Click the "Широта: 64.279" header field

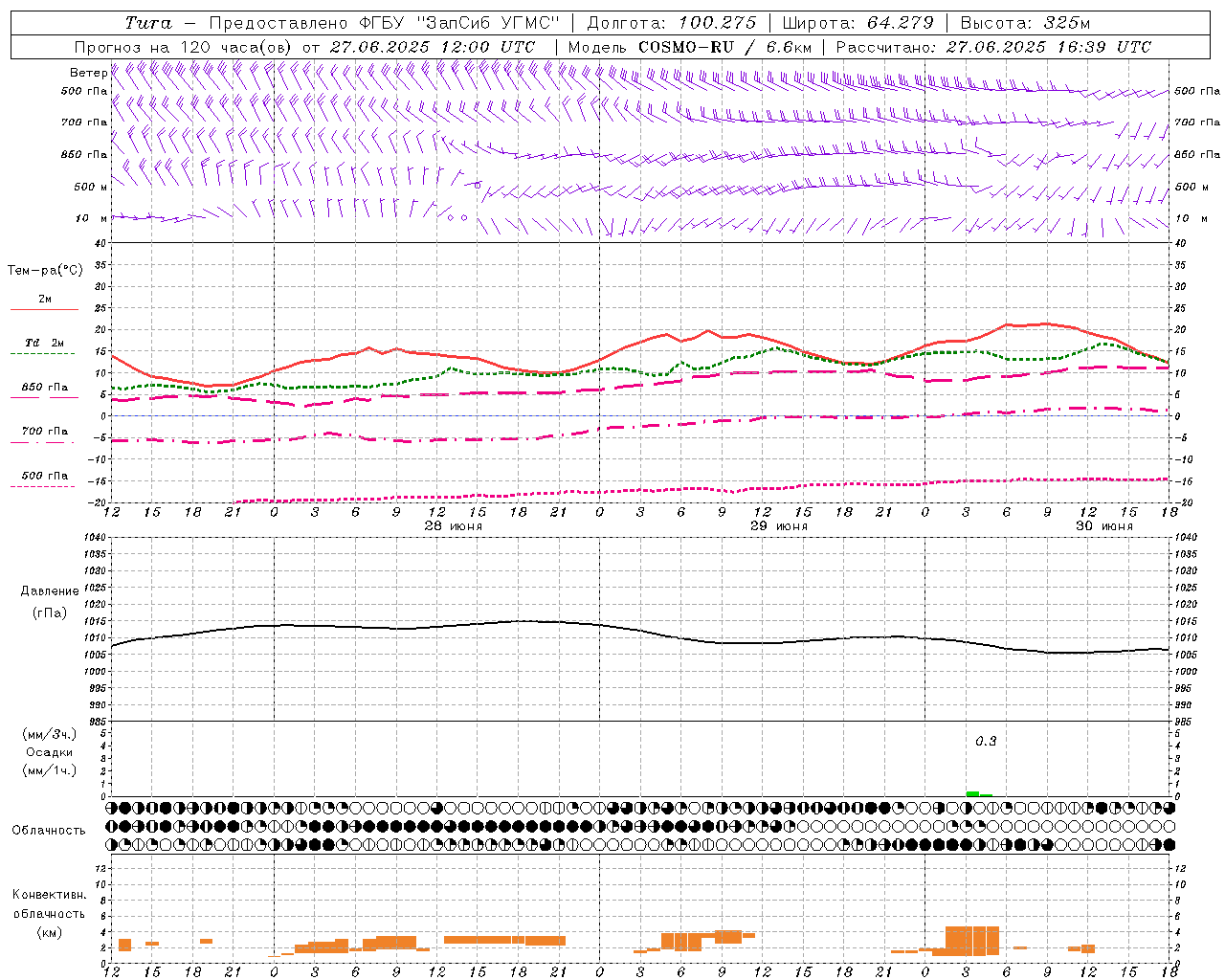857,23
